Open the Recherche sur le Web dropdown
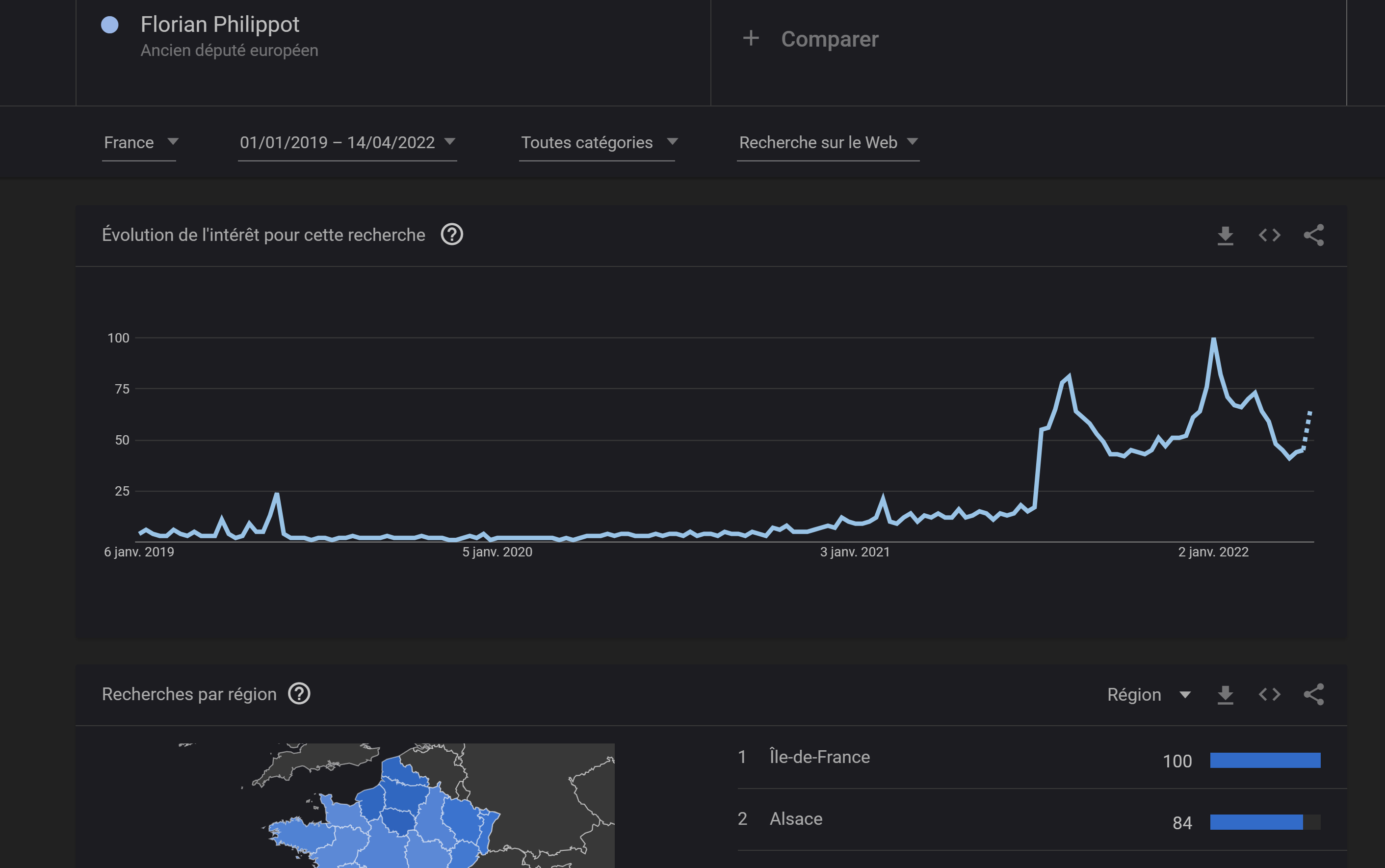The width and height of the screenshot is (1385, 868). tap(828, 142)
